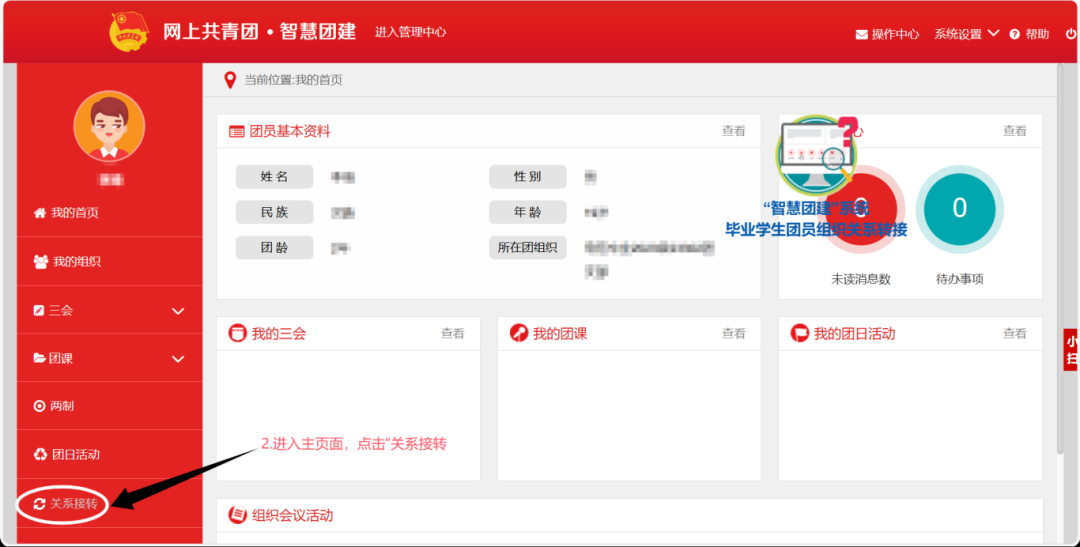
Task: Click the vertical page scrollbar
Action: click(1061, 259)
